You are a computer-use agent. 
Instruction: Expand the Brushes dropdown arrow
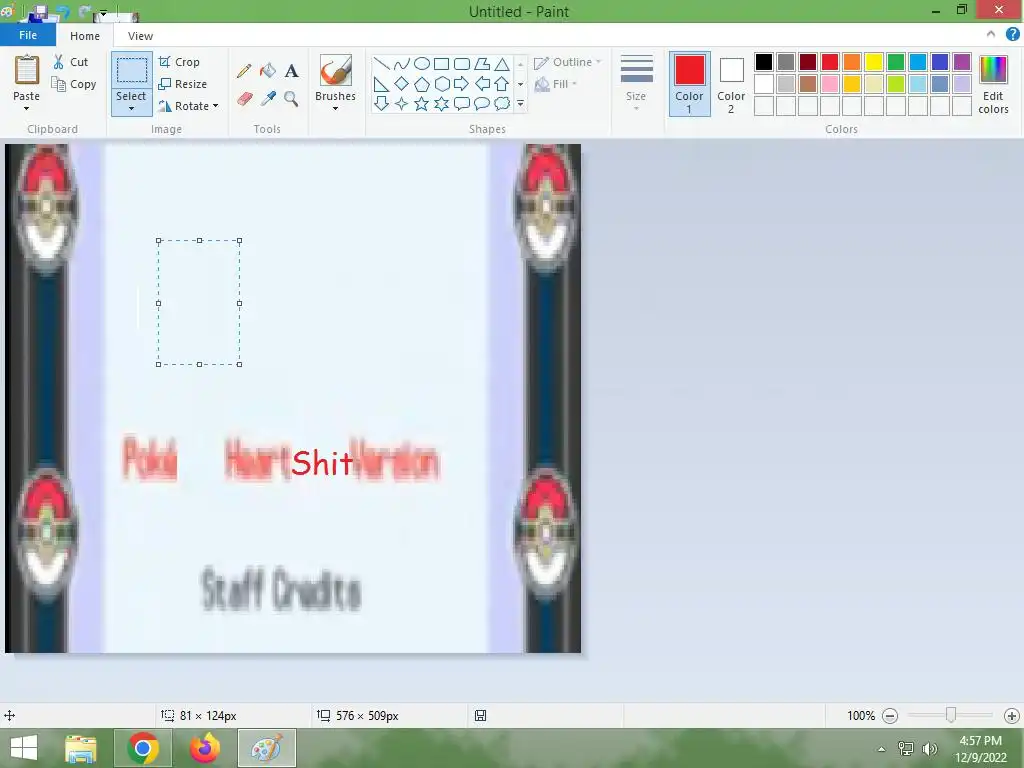336,108
